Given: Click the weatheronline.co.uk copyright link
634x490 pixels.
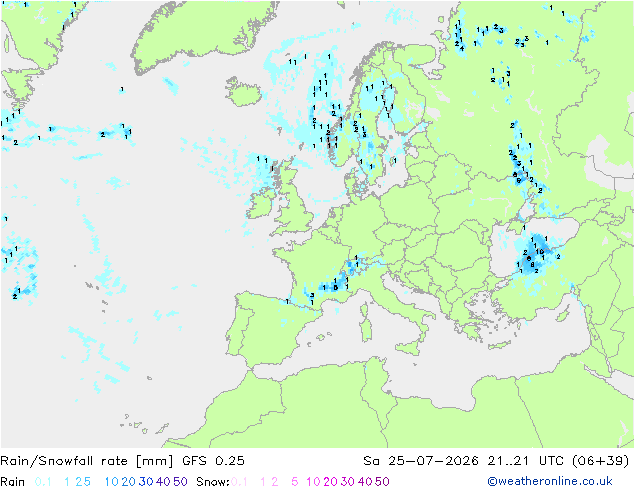Looking at the screenshot, I should pyautogui.click(x=550, y=481).
